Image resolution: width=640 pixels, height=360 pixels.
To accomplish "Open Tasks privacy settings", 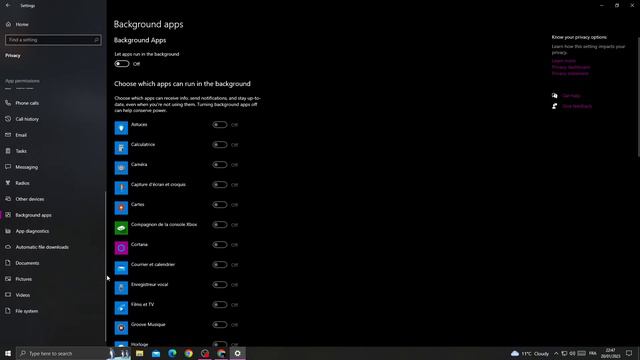I will click(x=21, y=151).
